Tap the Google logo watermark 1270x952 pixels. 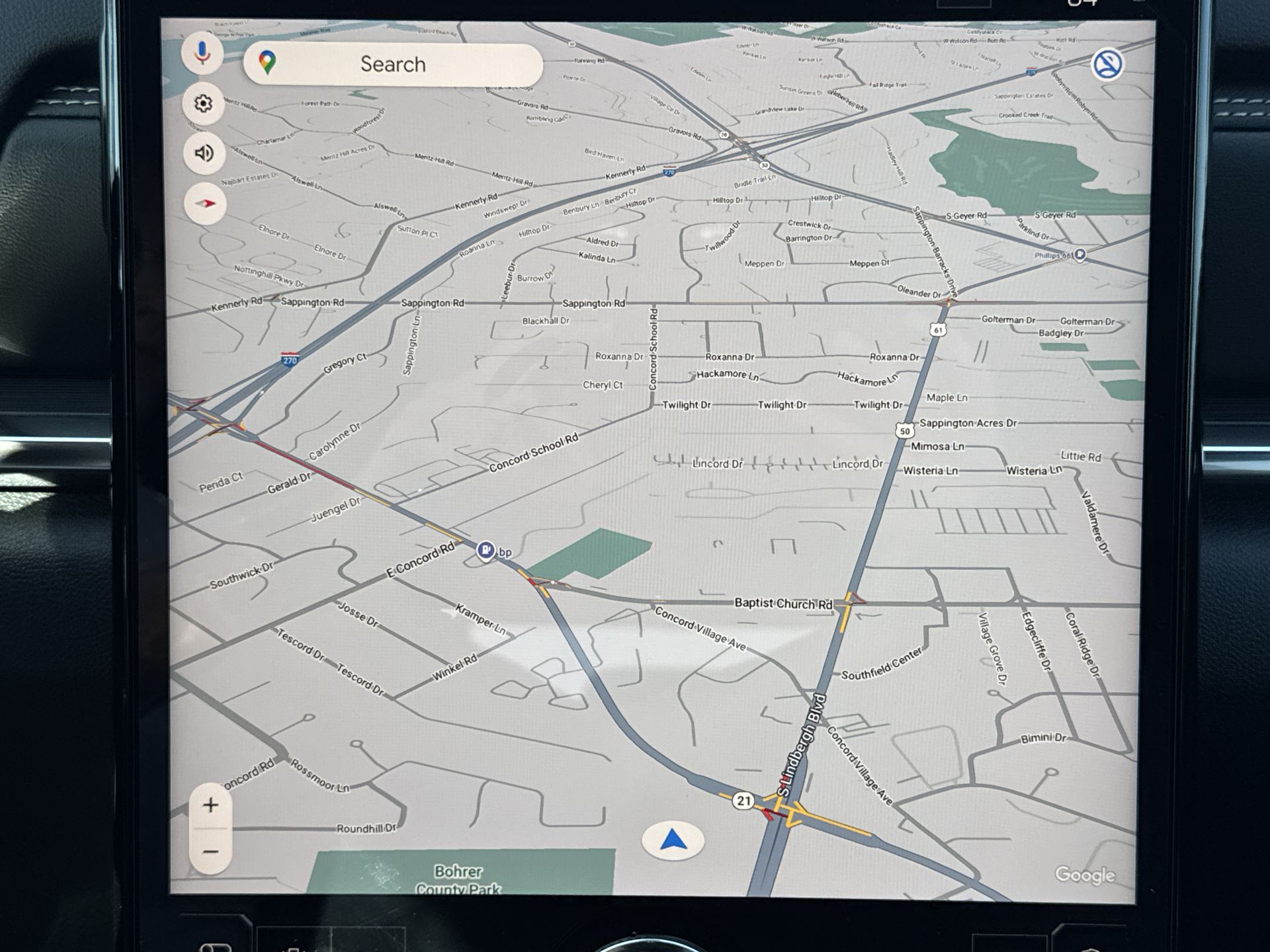1085,875
